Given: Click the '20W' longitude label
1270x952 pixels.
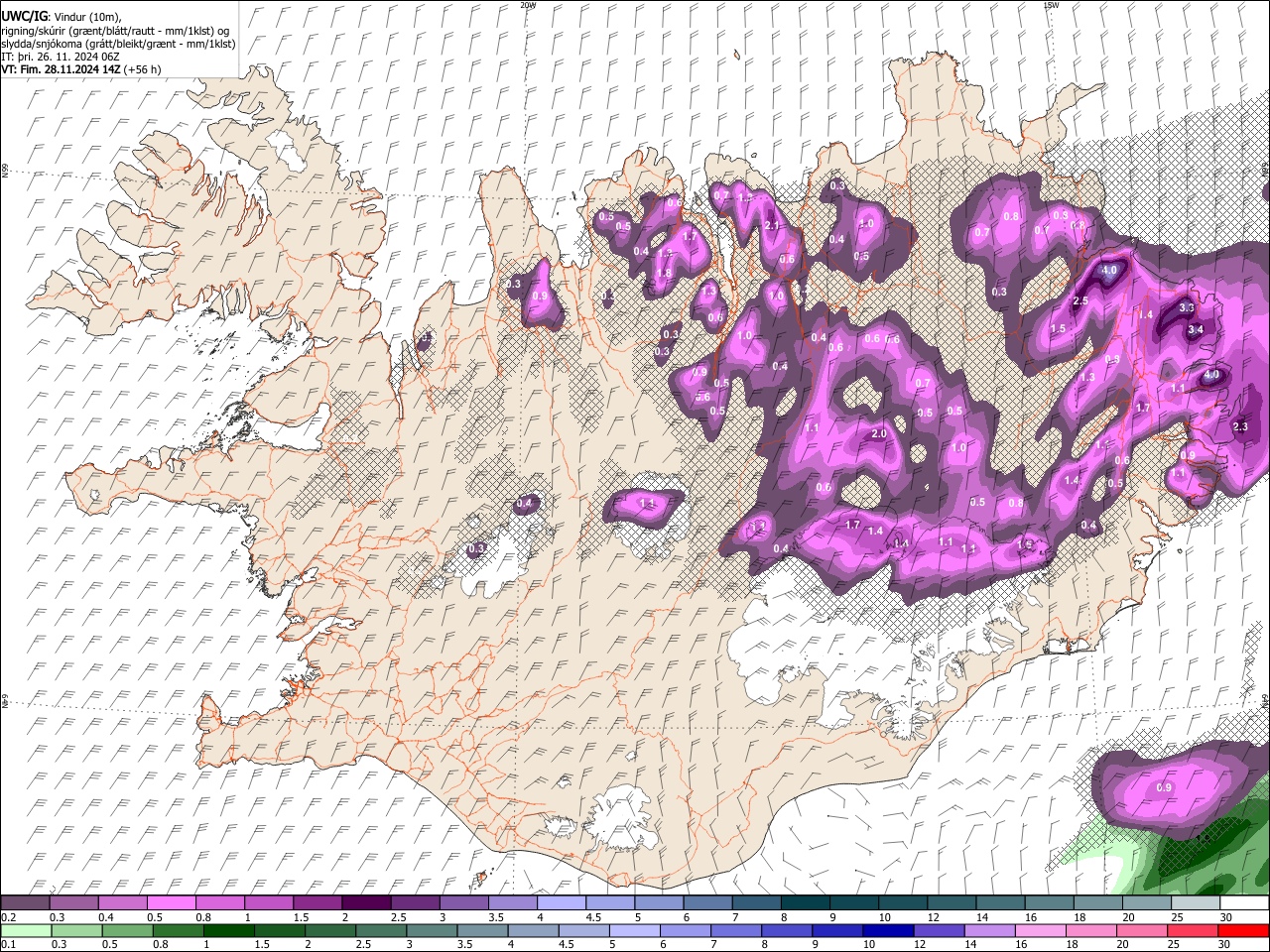Looking at the screenshot, I should tap(528, 5).
